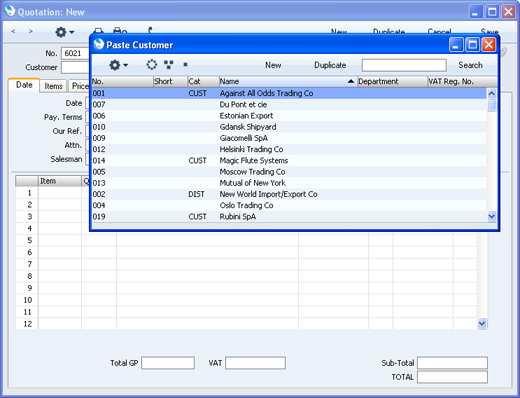Sort list by the VAT Reg. No. column header
This screenshot has height=398, width=520.
click(462, 81)
